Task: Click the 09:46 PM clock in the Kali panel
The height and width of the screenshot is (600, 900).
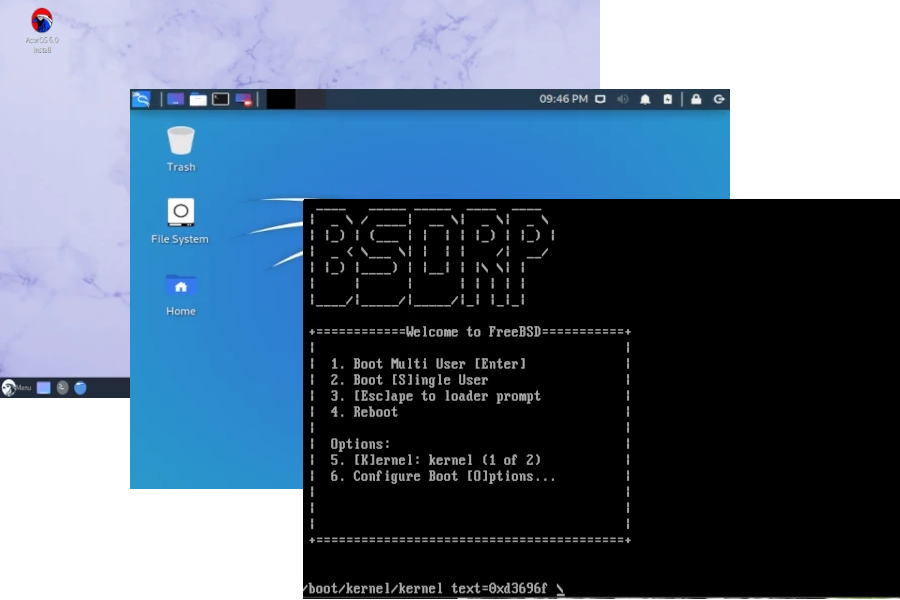Action: tap(564, 99)
